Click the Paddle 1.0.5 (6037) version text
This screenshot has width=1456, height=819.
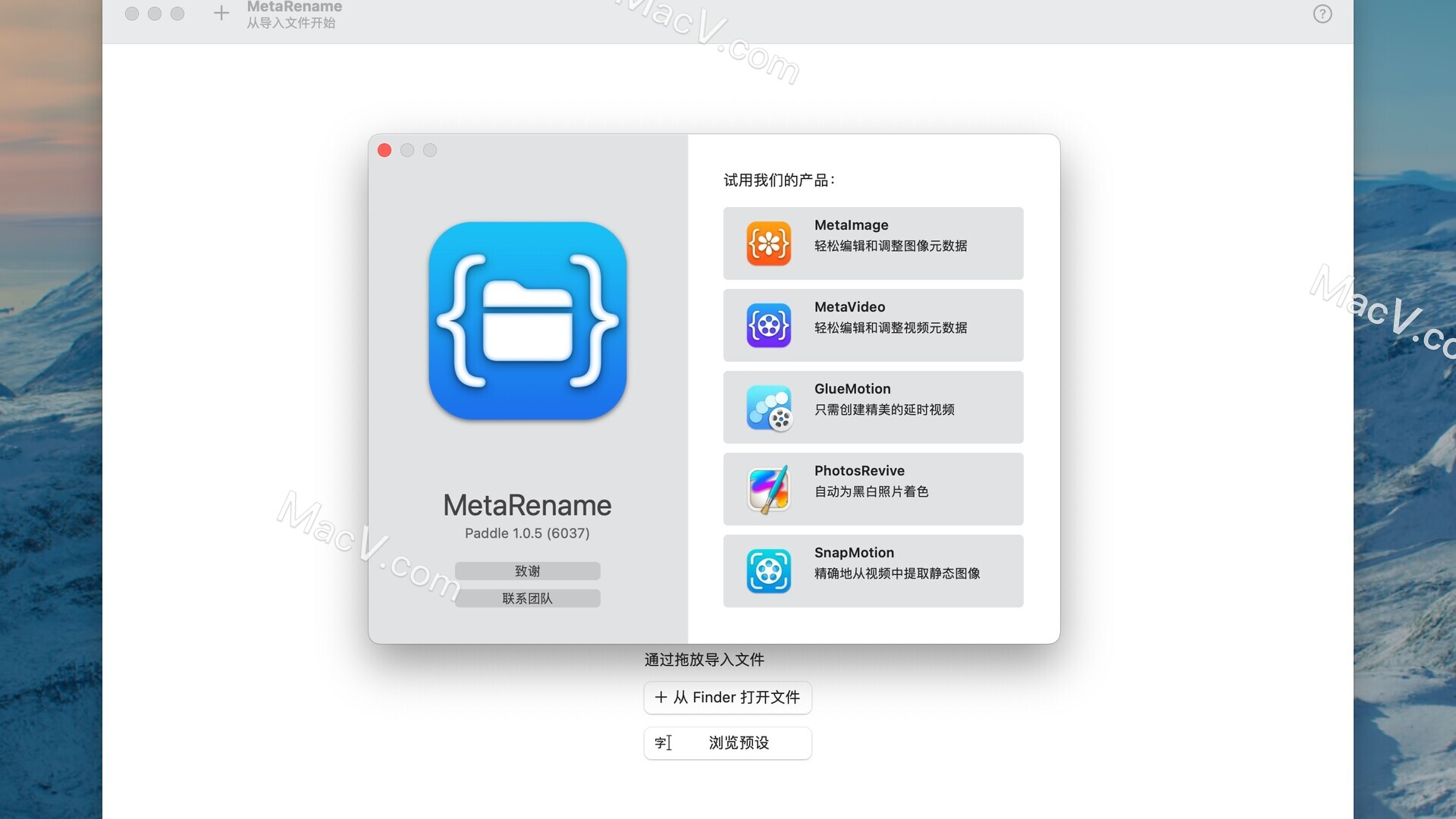(x=527, y=533)
